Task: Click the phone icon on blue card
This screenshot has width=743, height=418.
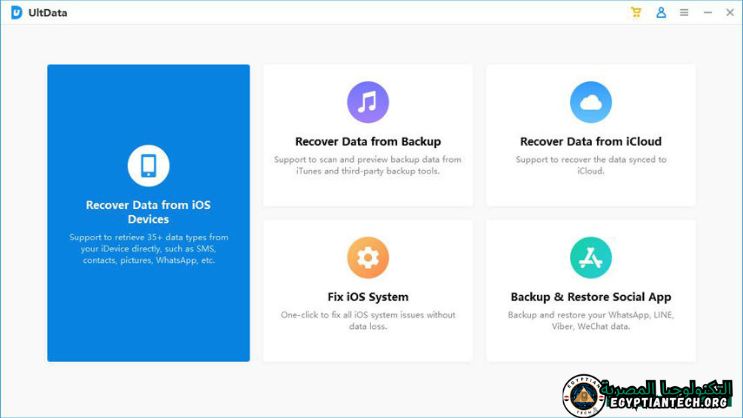Action: (148, 166)
